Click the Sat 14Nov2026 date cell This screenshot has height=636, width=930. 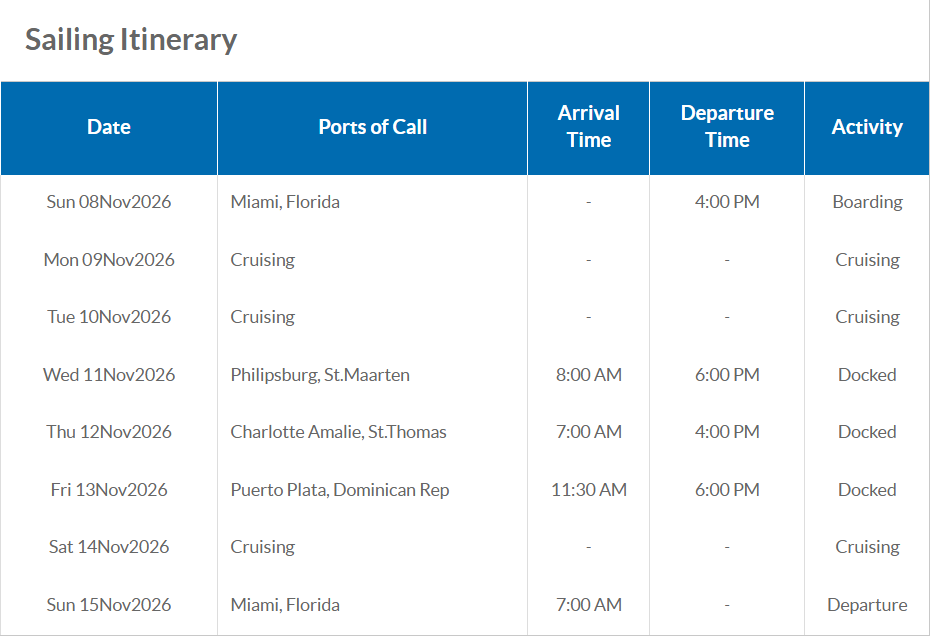tap(109, 547)
